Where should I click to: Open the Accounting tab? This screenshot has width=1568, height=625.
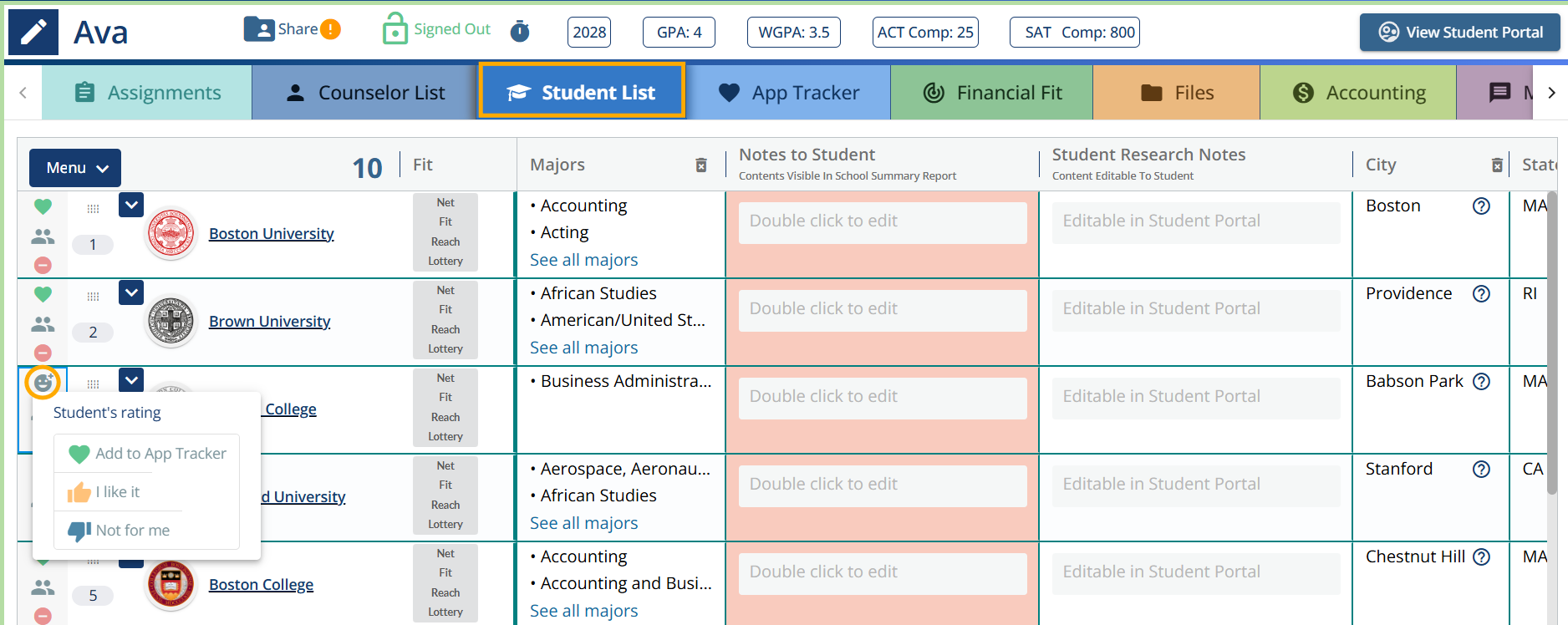1358,93
